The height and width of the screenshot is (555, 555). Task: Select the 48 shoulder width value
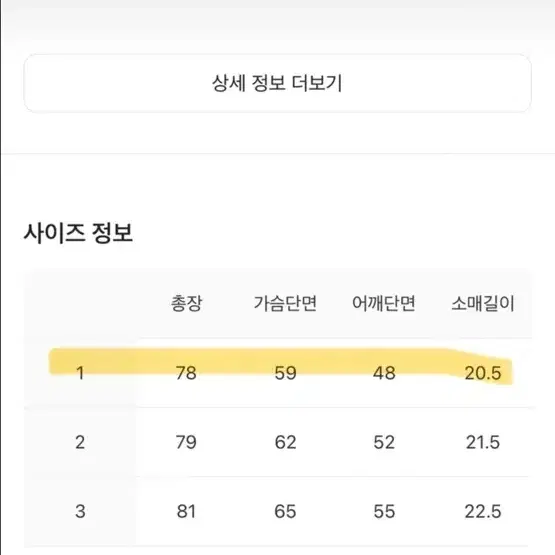click(384, 373)
